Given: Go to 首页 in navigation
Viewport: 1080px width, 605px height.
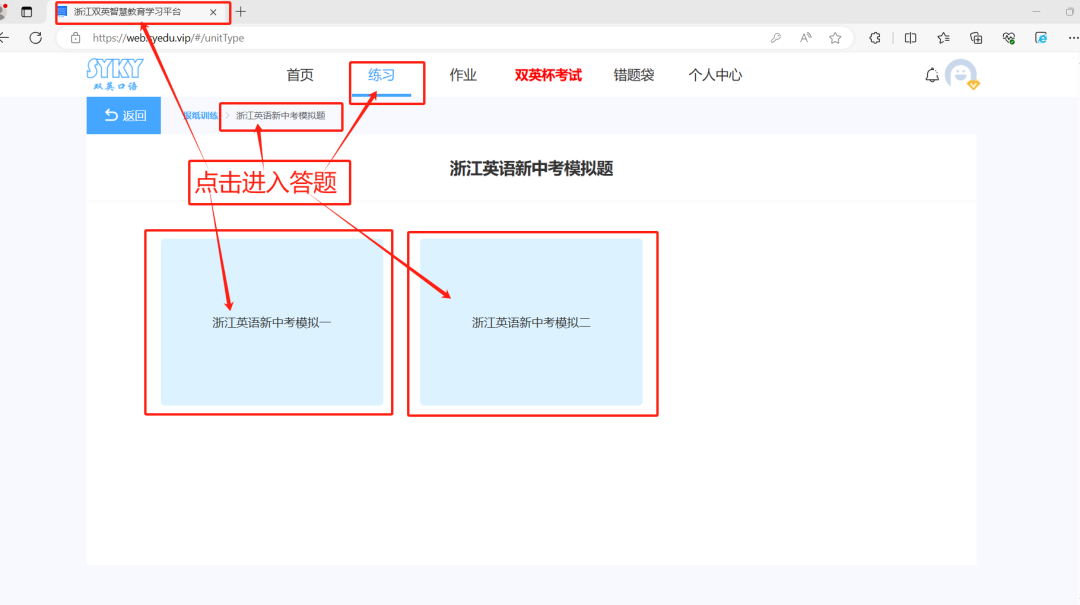Looking at the screenshot, I should [300, 75].
